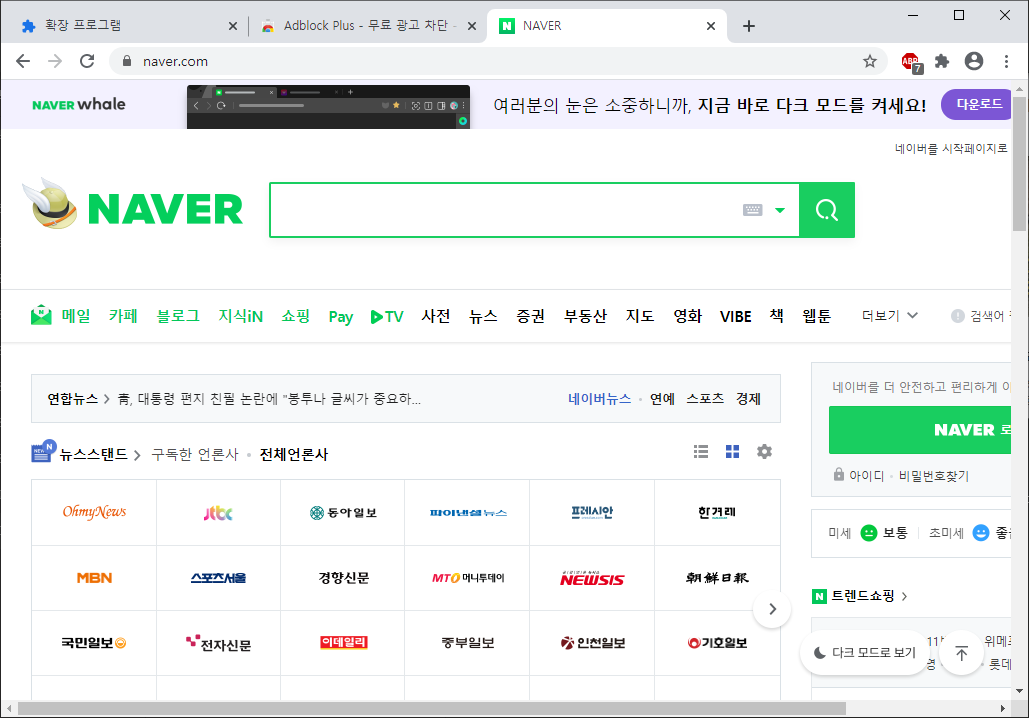This screenshot has width=1029, height=718.
Task: Open the 사전 dictionary link
Action: 436,316
